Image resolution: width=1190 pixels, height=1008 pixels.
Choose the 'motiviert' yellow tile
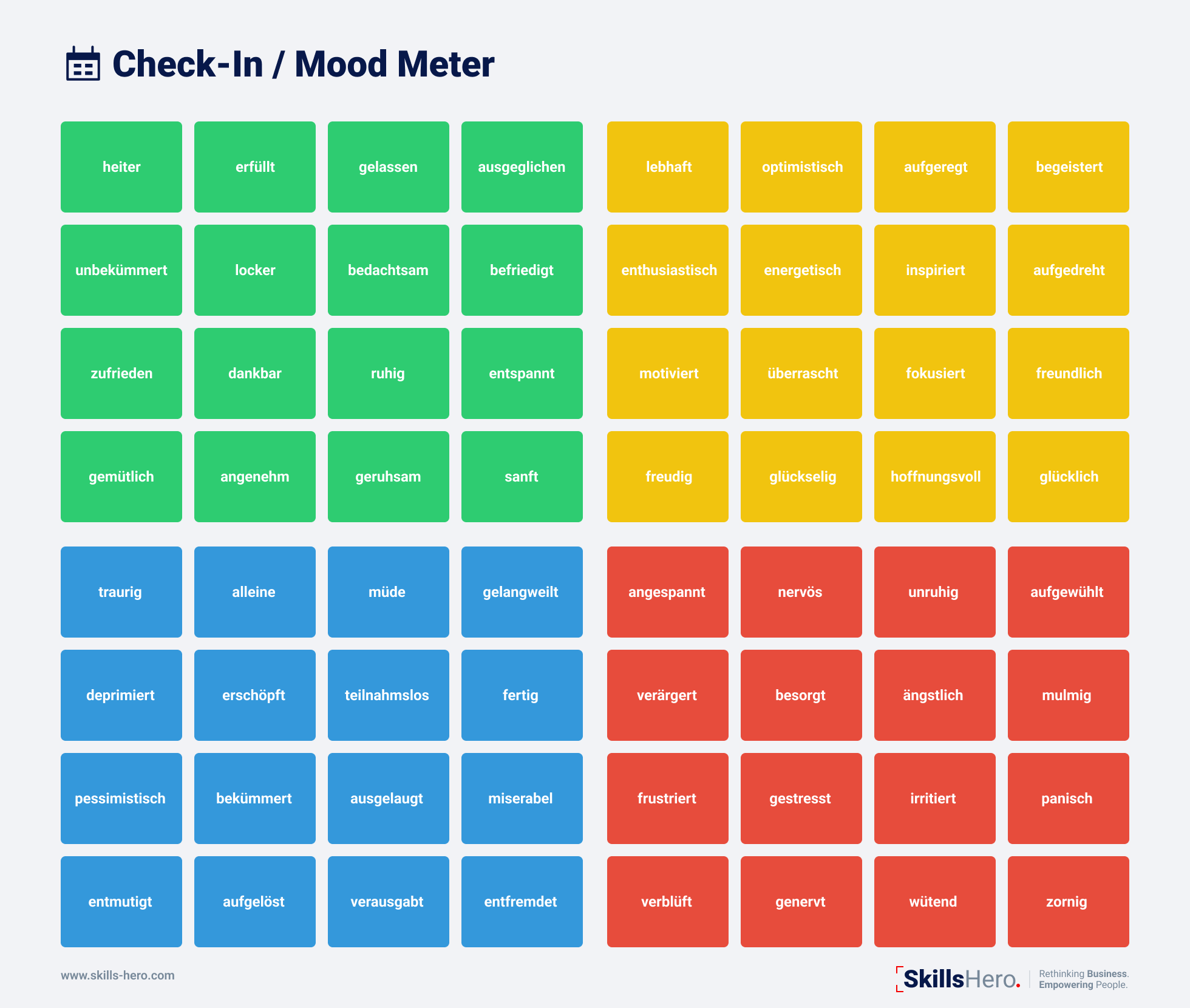click(668, 373)
